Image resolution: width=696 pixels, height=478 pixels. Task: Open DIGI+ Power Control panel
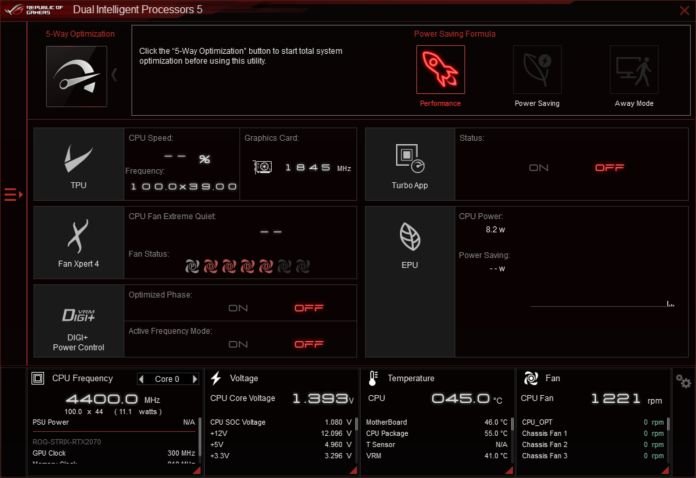coord(79,321)
